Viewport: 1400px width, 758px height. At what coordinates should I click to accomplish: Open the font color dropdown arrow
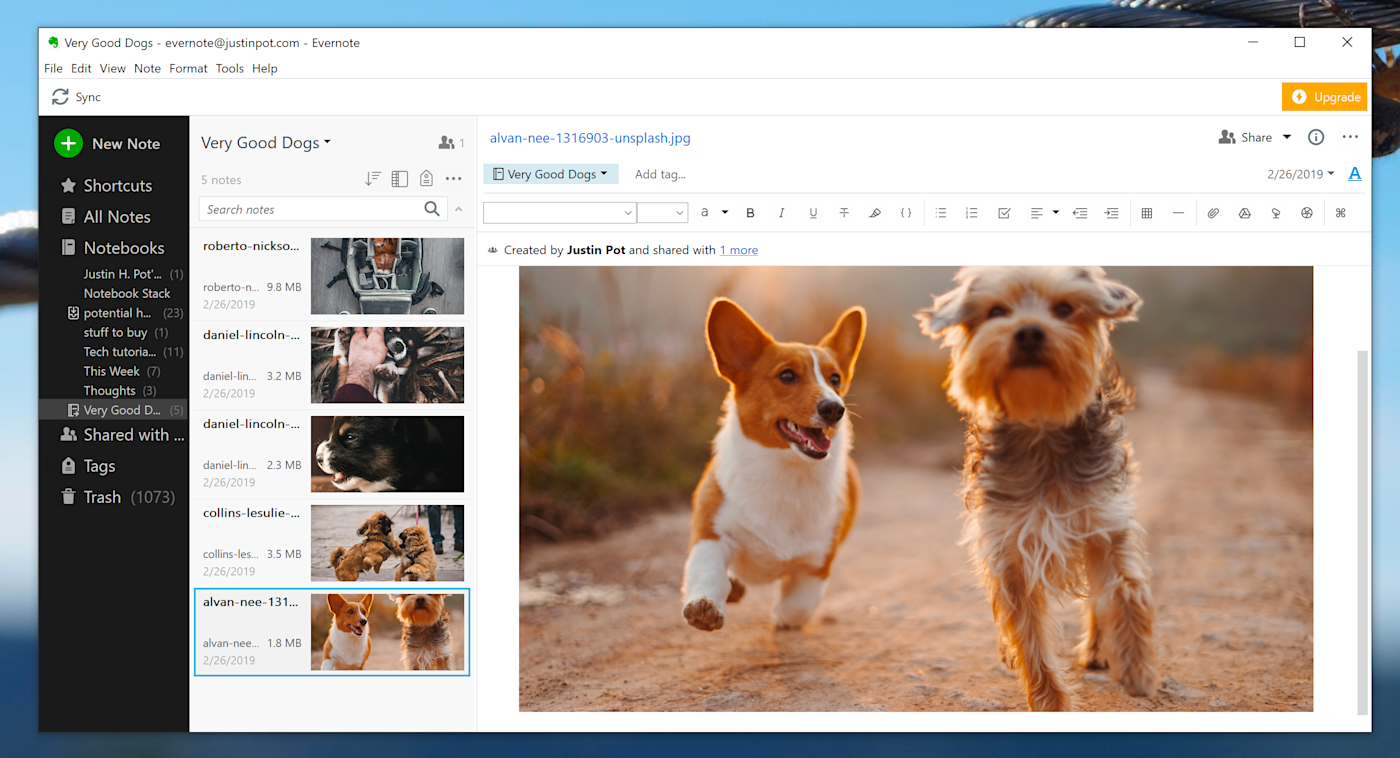(725, 213)
